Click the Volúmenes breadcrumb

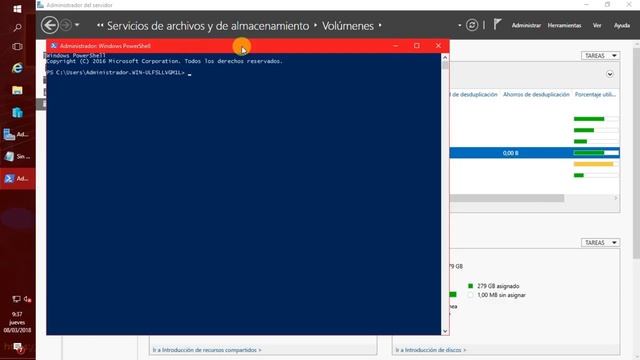(x=348, y=26)
